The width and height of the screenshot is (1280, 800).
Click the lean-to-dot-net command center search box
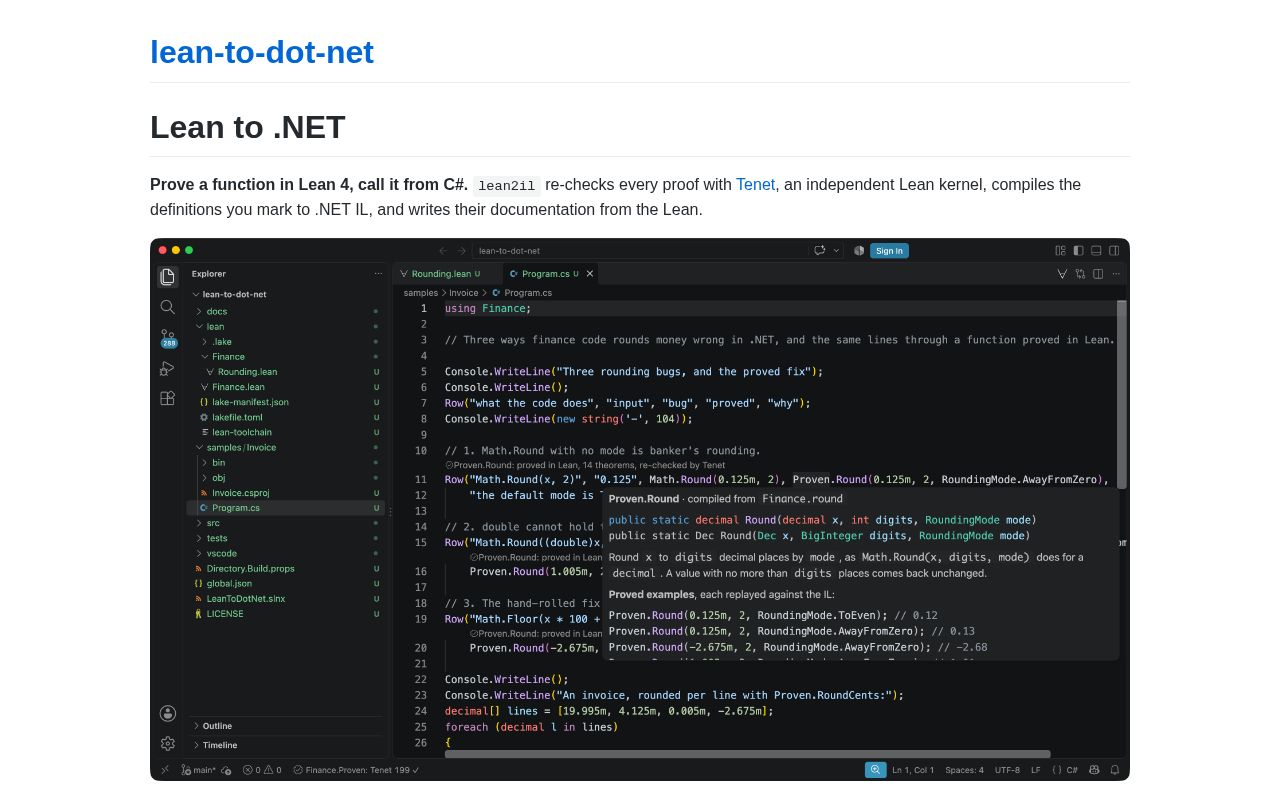pos(640,251)
